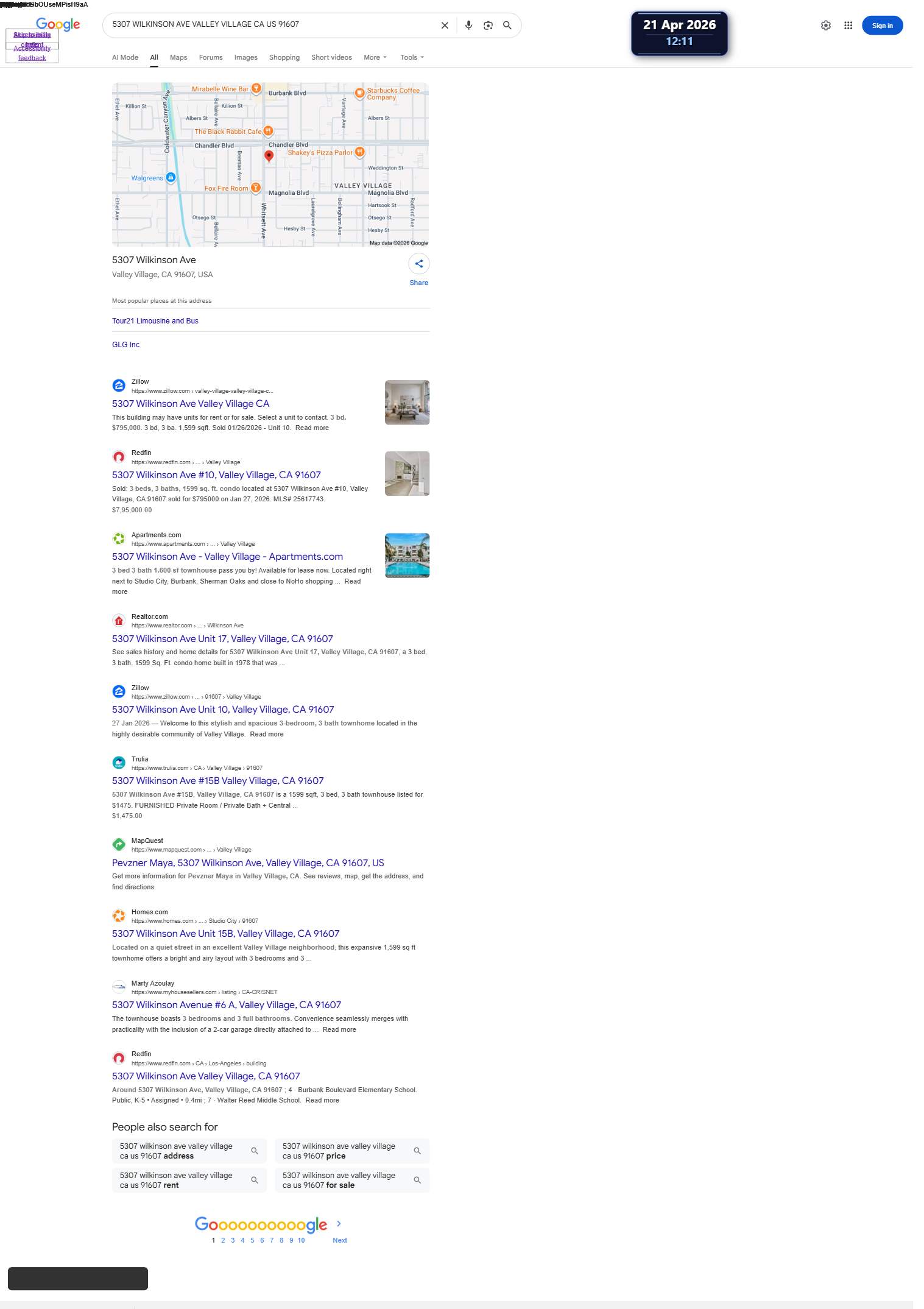Click the Realtor.com favicon

pyautogui.click(x=119, y=621)
